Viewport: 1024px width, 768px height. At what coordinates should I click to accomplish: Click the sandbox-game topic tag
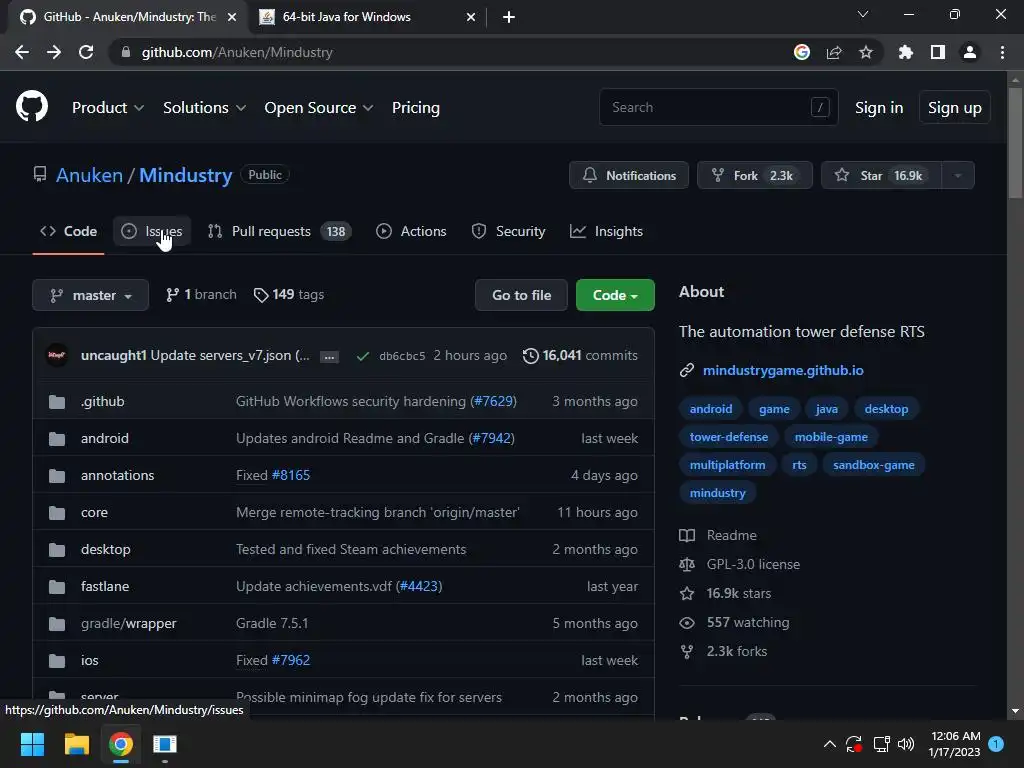coord(874,465)
